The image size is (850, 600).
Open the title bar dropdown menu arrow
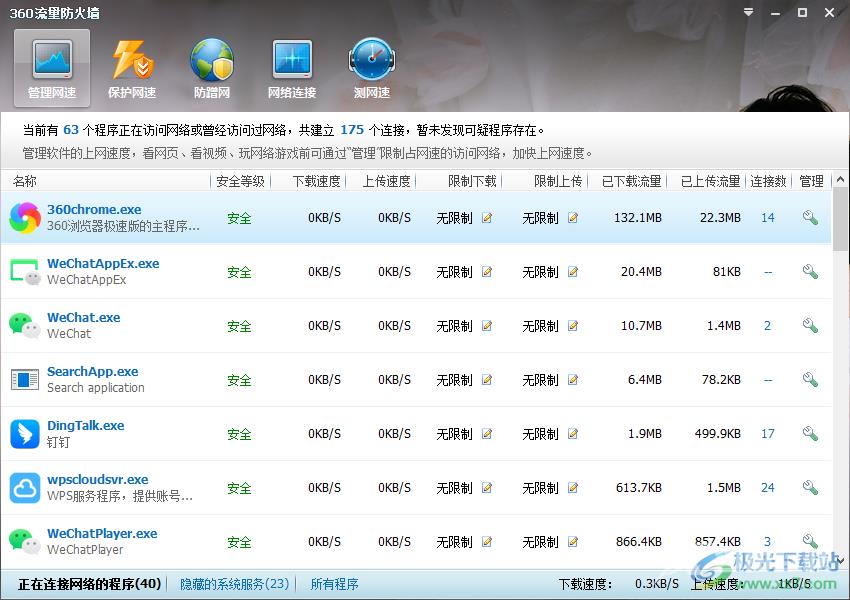click(749, 12)
